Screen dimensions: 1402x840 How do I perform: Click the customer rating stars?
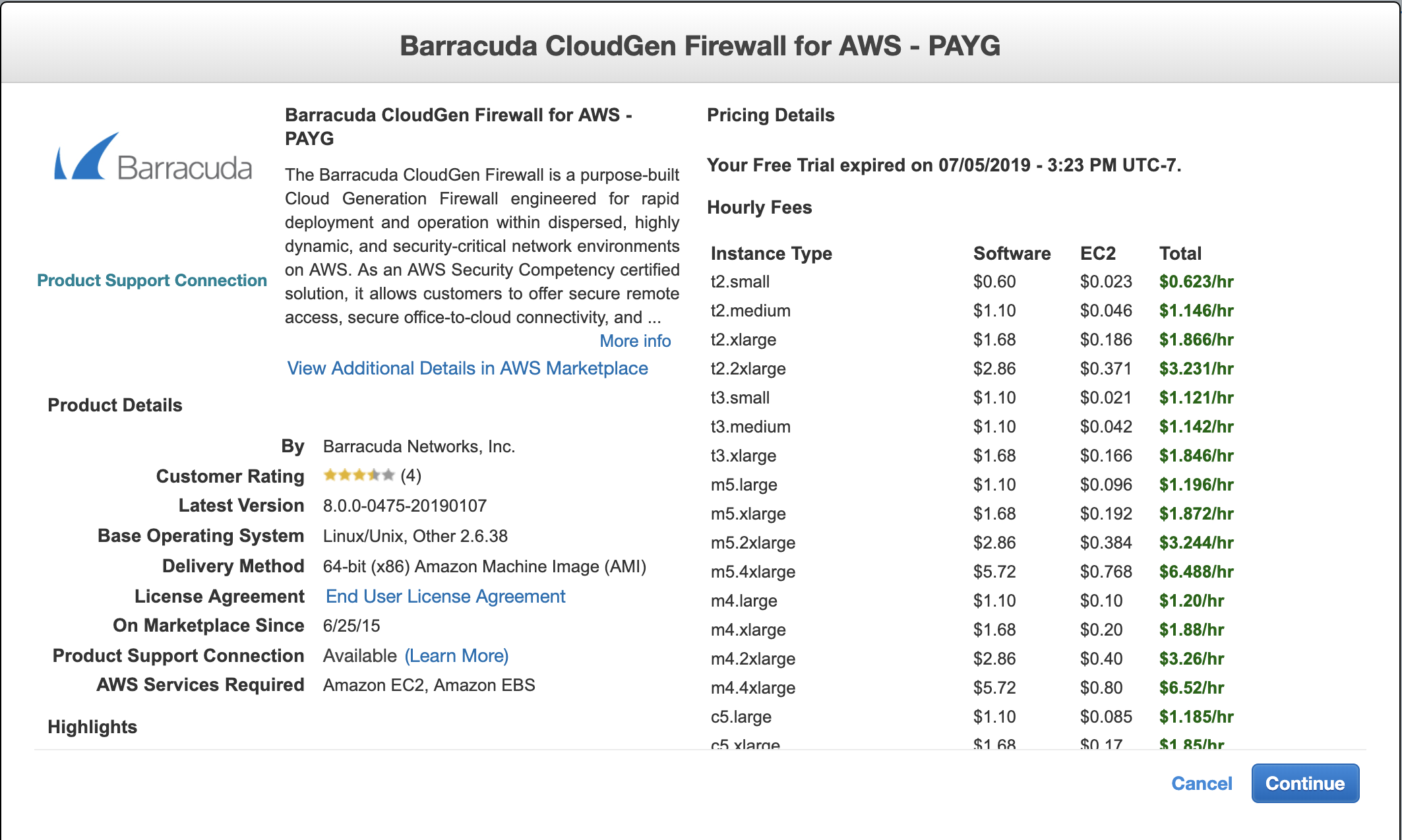click(359, 475)
